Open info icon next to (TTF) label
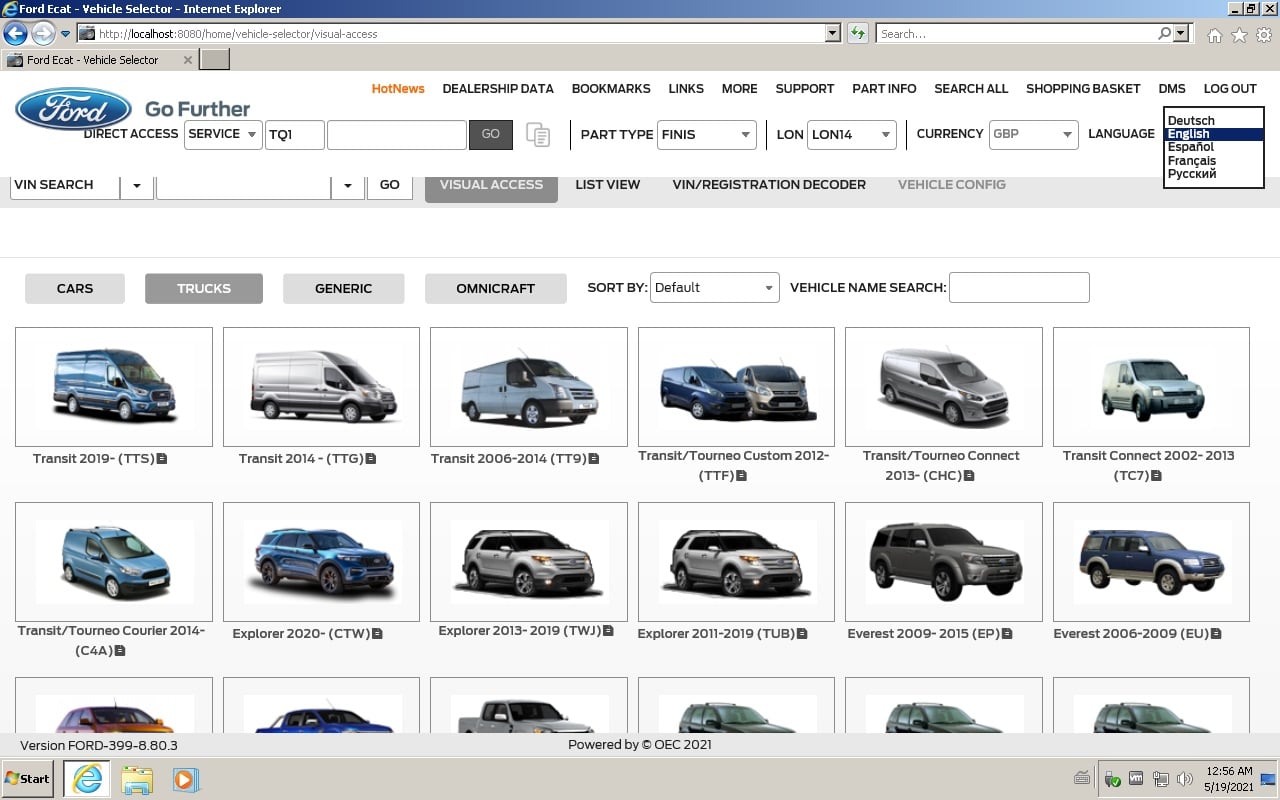The height and width of the screenshot is (800, 1280). click(742, 476)
